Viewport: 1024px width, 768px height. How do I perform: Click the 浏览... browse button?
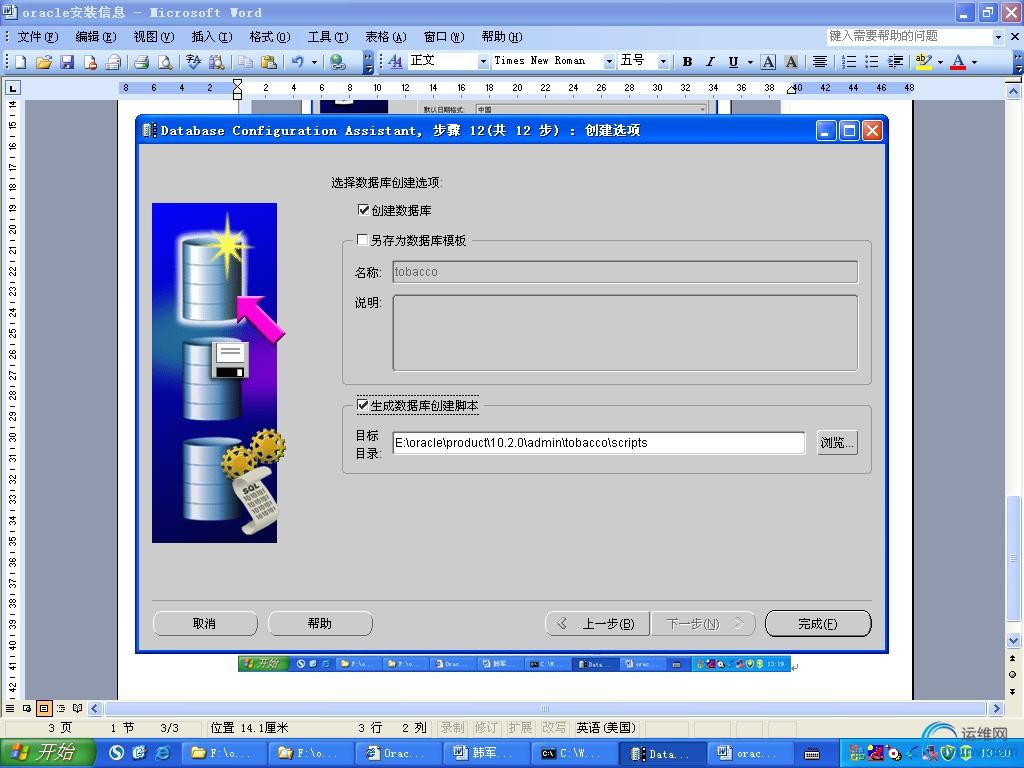(x=837, y=442)
